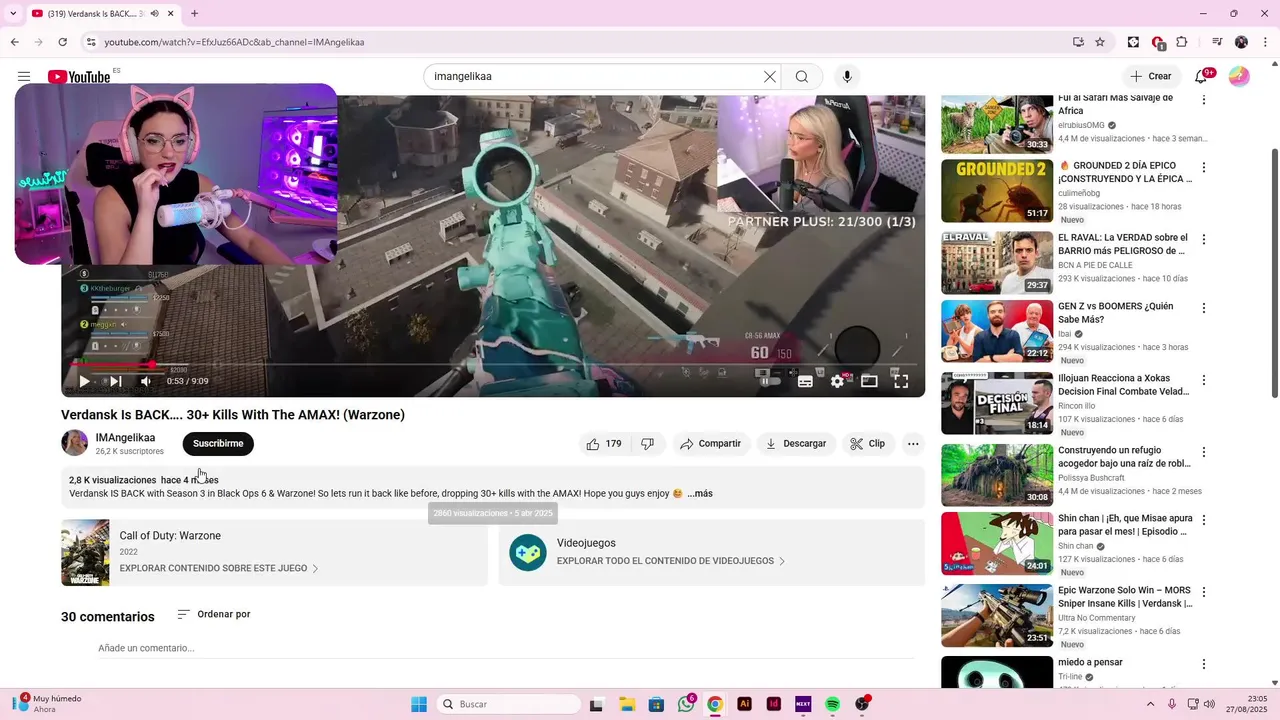Toggle subtitles in the video player
The image size is (1280, 720).
click(x=805, y=381)
